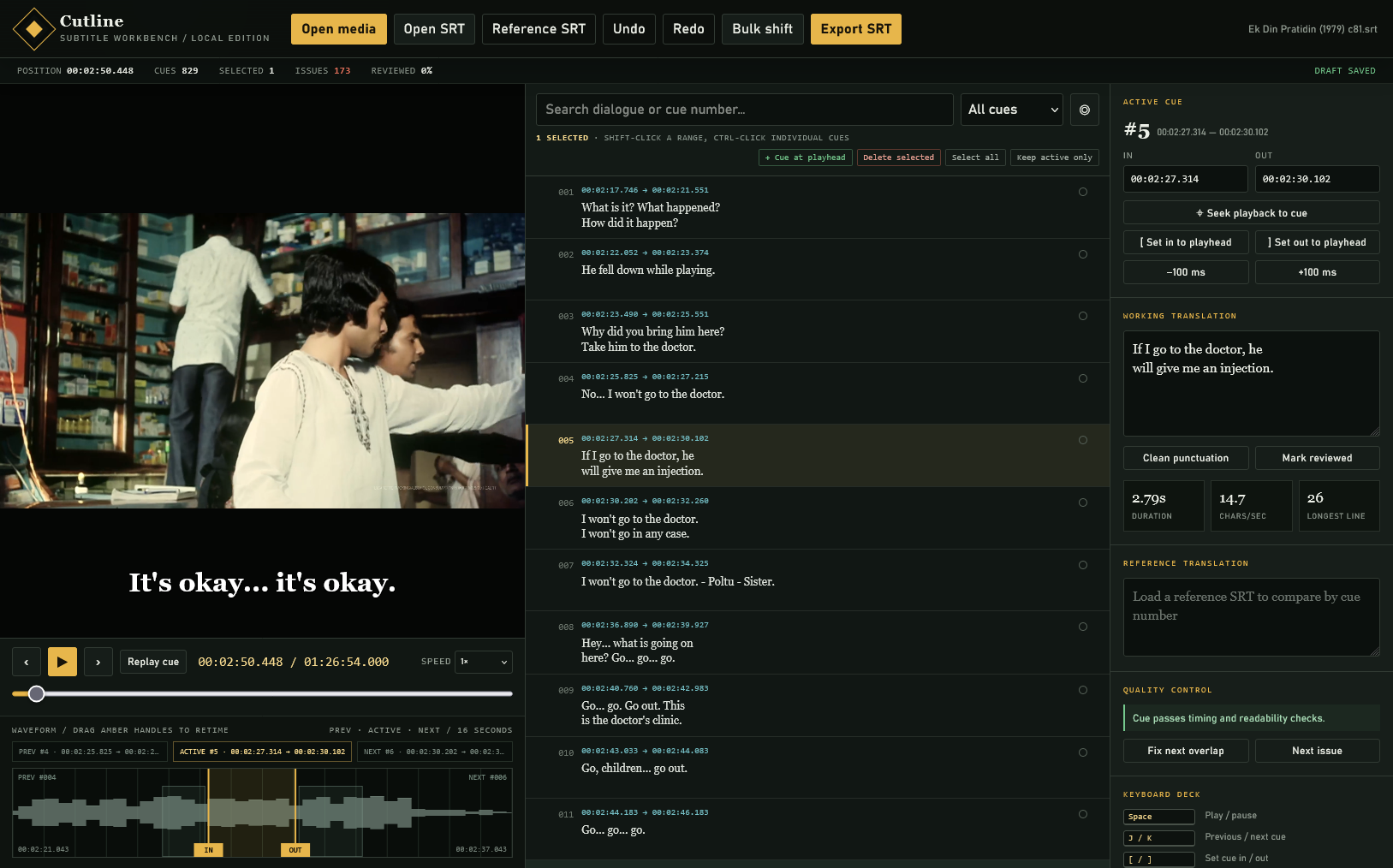Screen dimensions: 1393x868
Task: Step to the previous cue with the left arrow
Action: tap(27, 662)
